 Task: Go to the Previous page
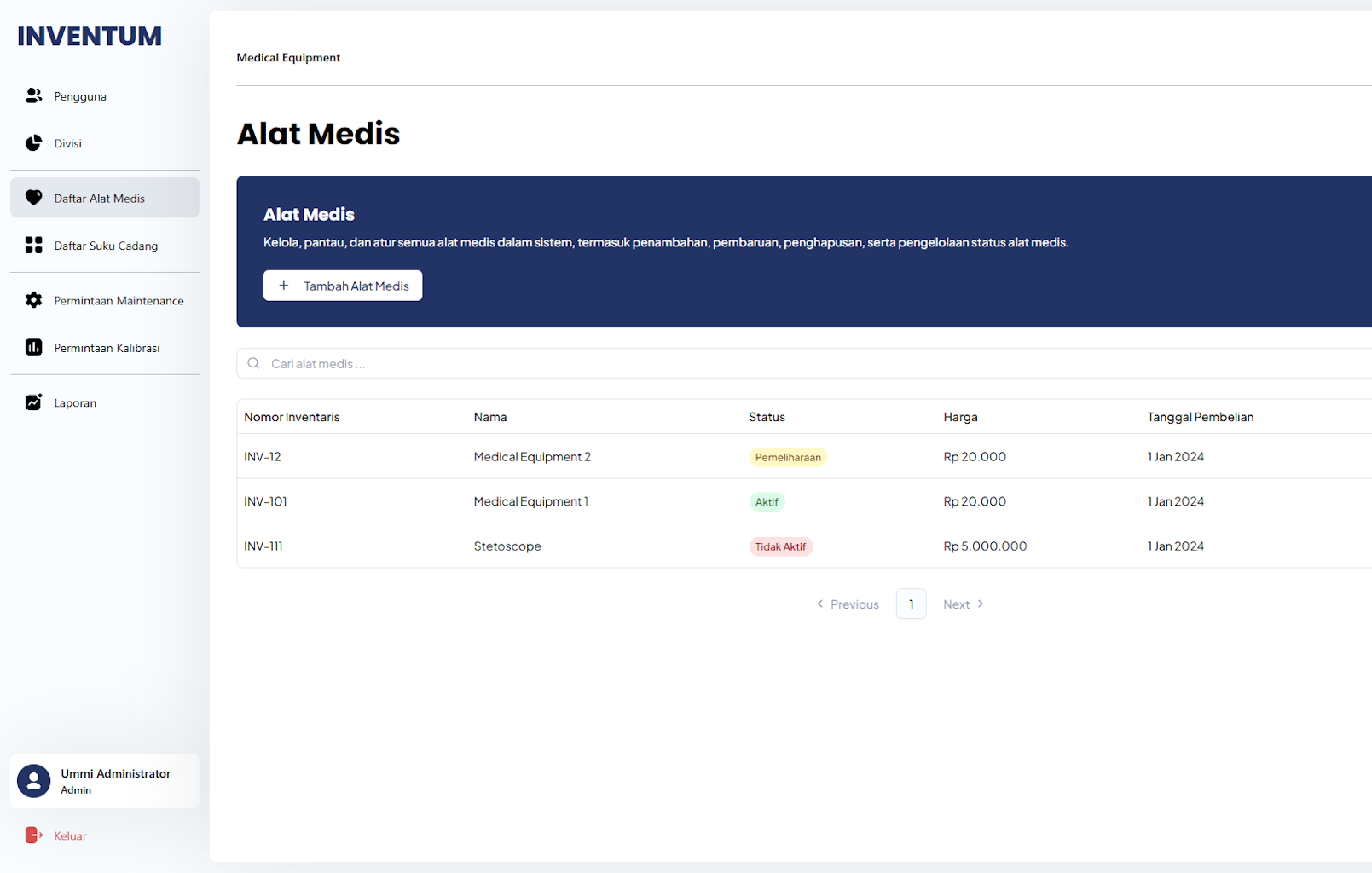click(848, 604)
